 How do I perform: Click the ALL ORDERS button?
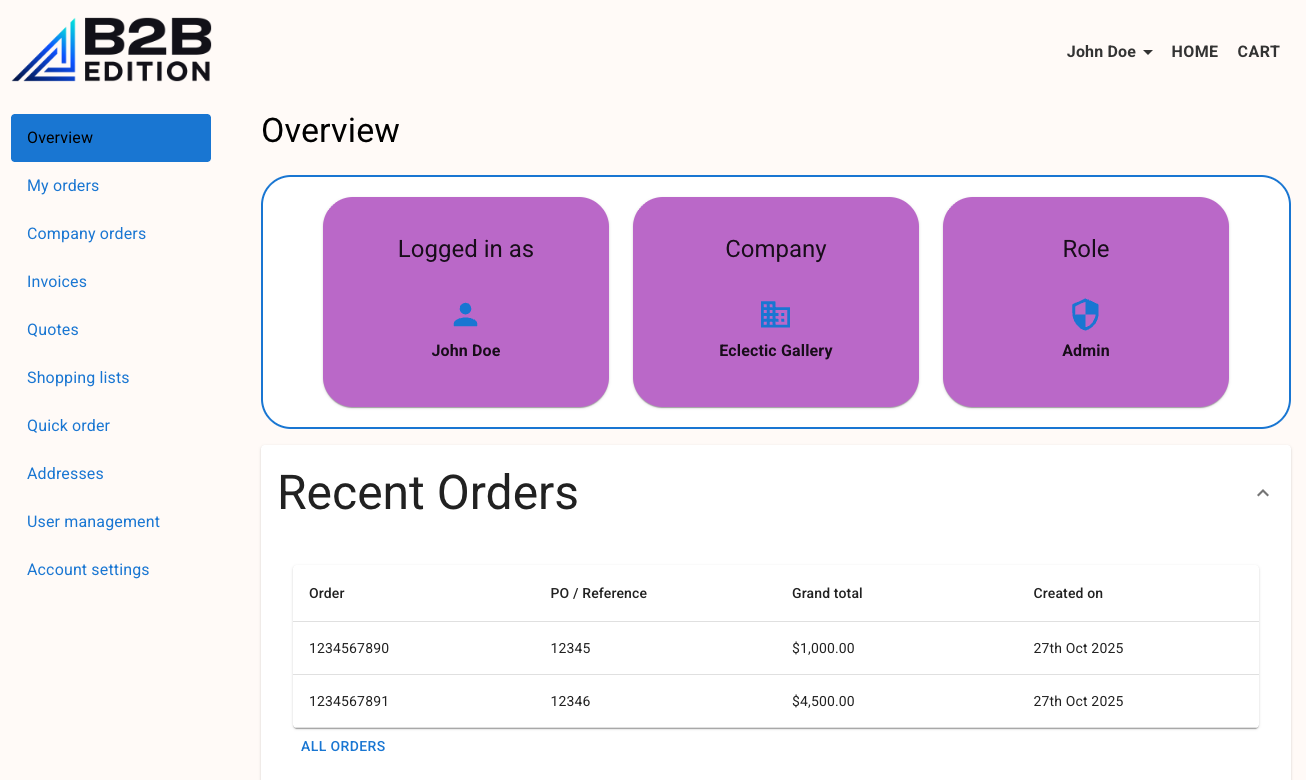[343, 746]
